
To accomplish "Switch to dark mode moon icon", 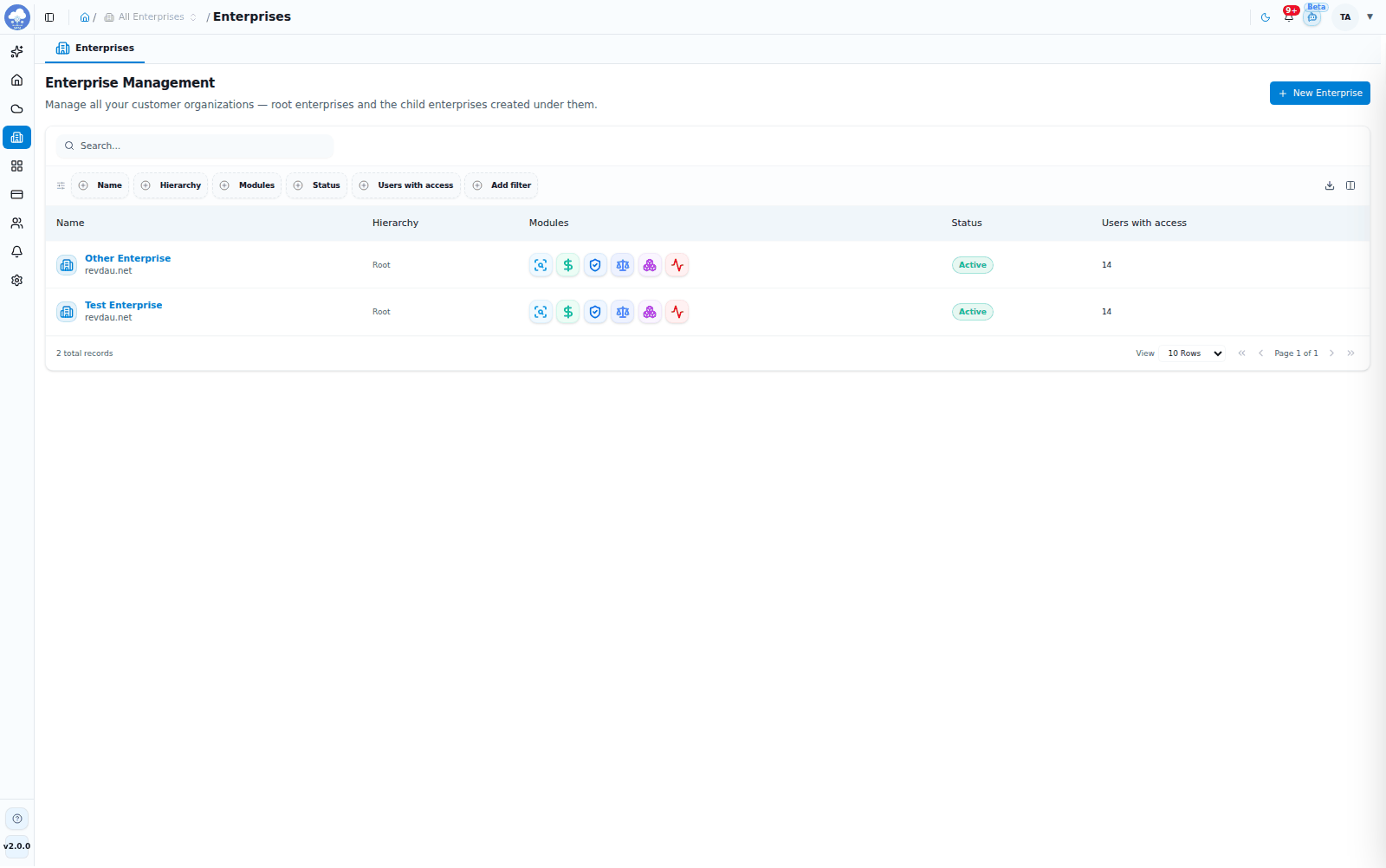I will click(1266, 17).
